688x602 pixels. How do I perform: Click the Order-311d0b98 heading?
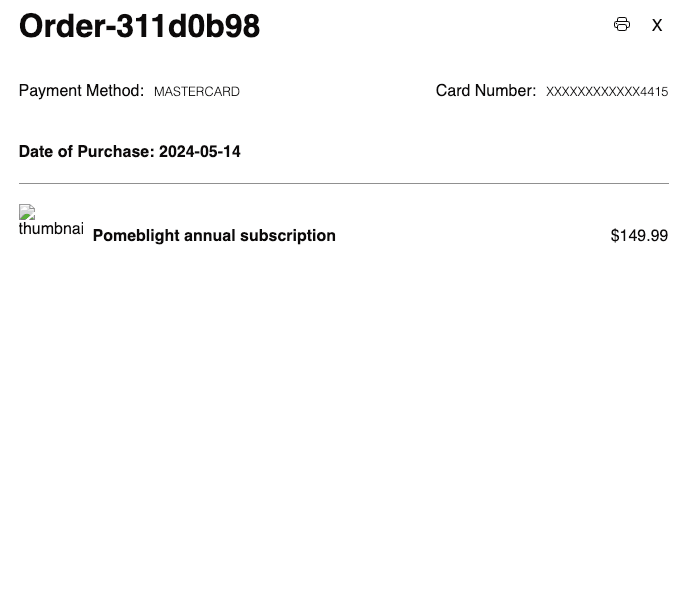coord(140,26)
